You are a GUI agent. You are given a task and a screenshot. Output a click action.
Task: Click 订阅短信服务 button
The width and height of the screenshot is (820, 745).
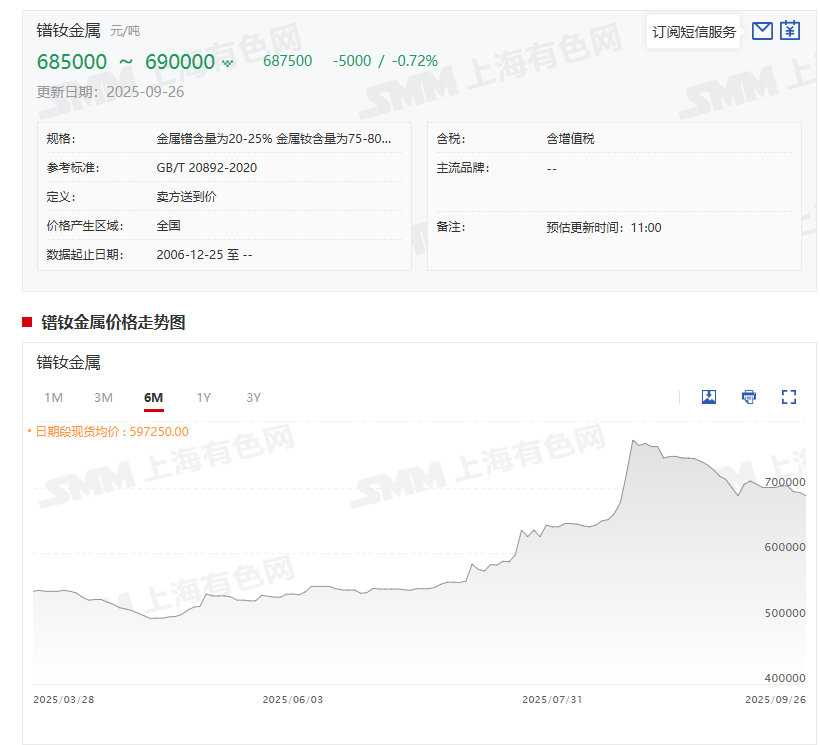point(694,32)
